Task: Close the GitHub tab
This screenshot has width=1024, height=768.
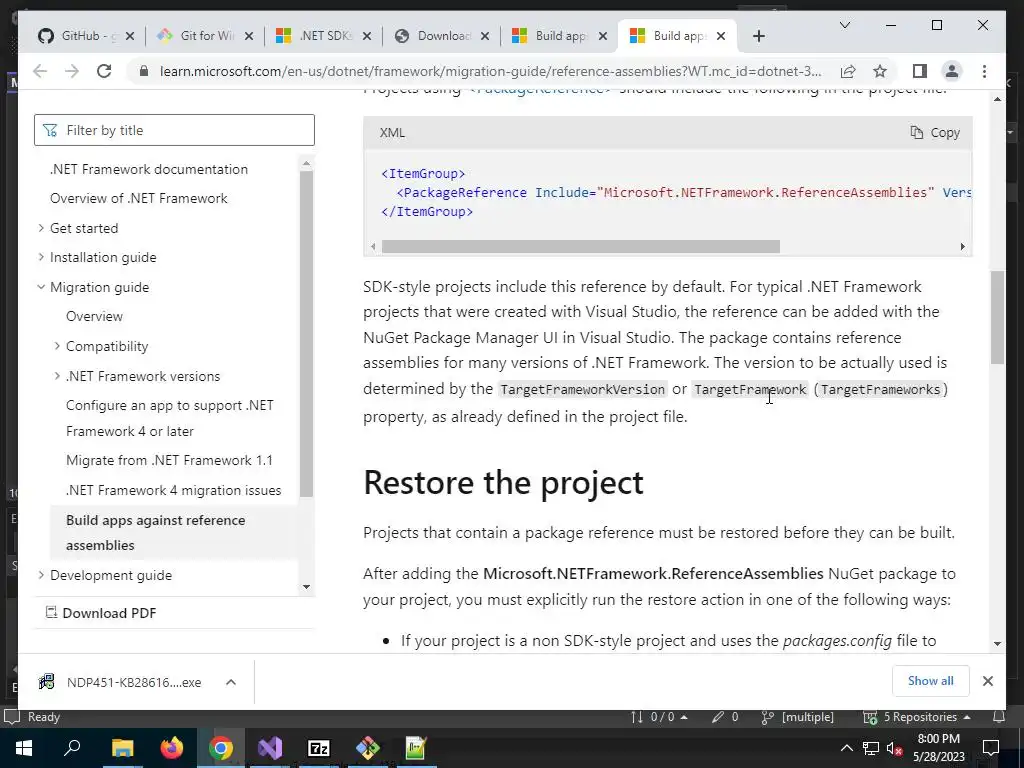Action: (x=129, y=36)
